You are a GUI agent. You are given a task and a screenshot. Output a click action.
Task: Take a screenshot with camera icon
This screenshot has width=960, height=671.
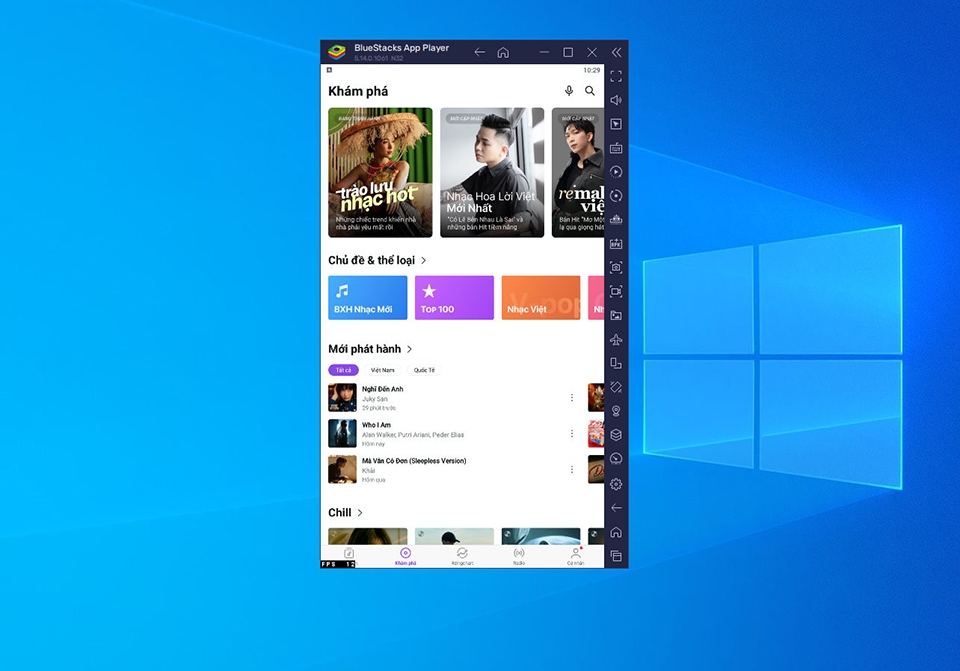click(616, 268)
